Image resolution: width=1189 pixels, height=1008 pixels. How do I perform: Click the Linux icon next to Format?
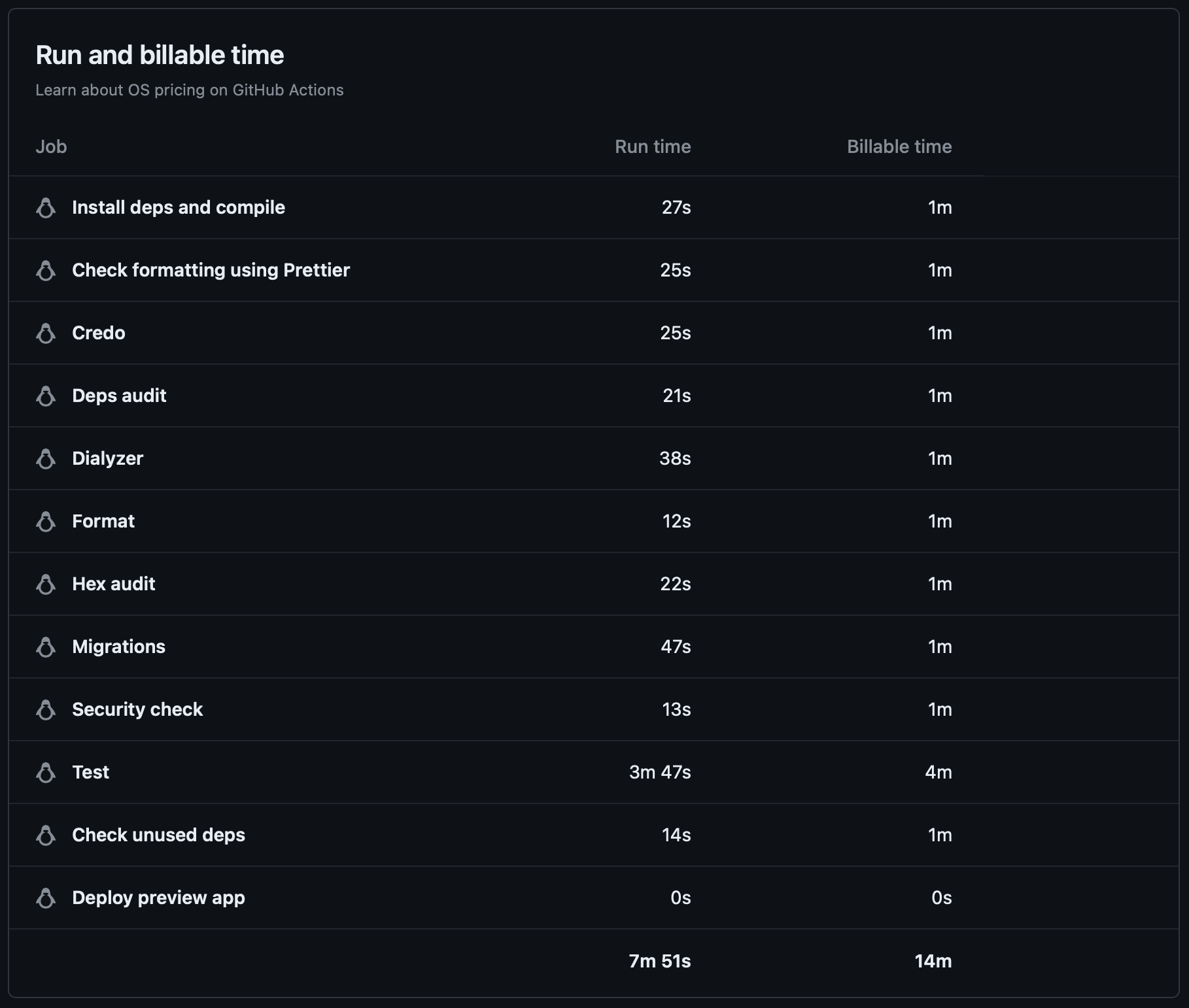[x=46, y=522]
